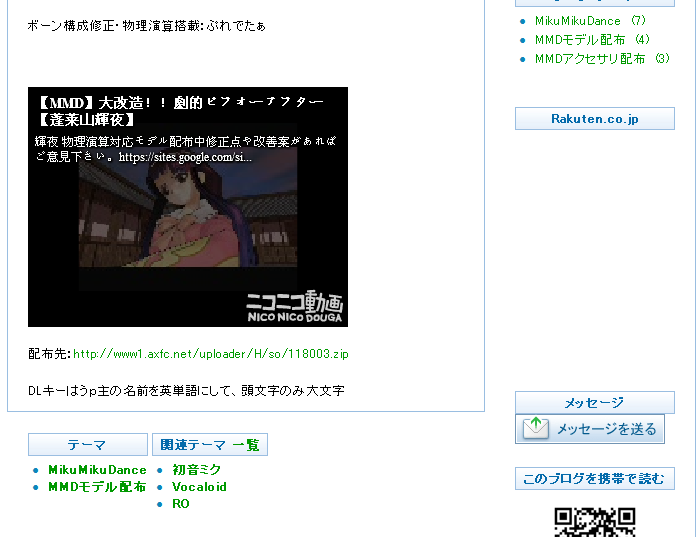Viewport: 696px width, 537px height.
Task: Select MMDモデル配布 (4) sidebar category
Action: point(592,39)
